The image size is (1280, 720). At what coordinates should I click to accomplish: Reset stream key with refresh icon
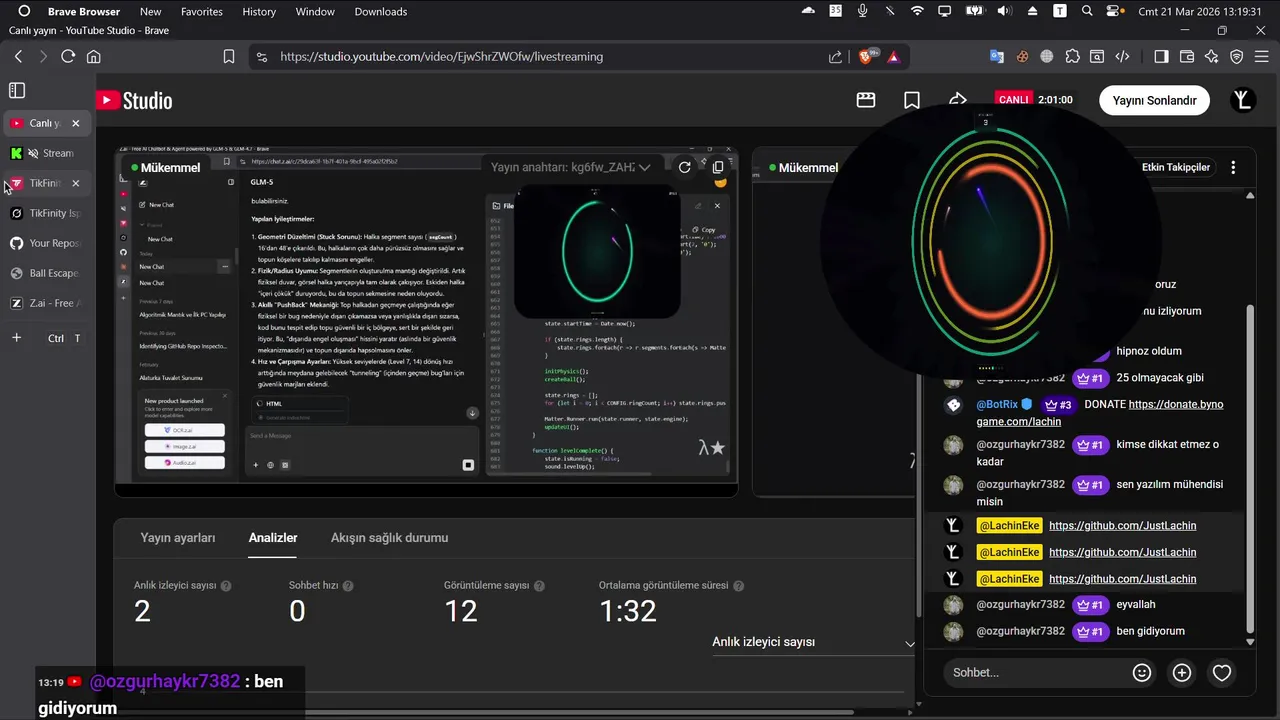(x=684, y=167)
